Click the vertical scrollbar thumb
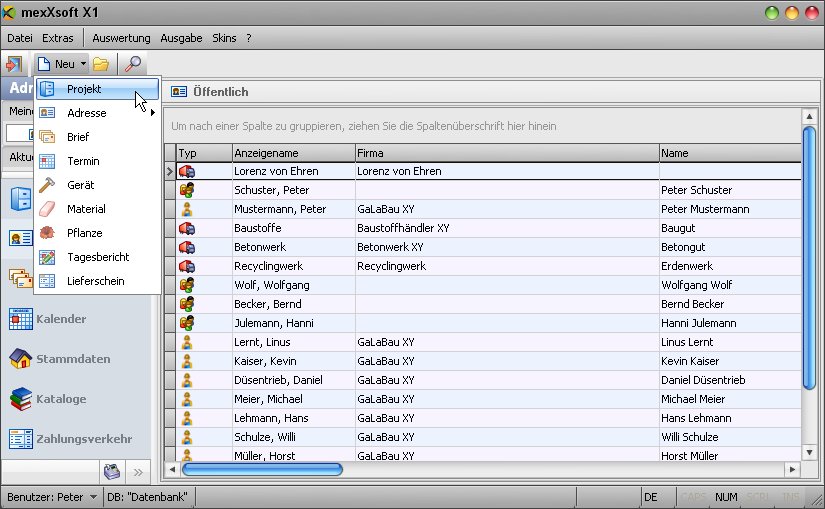This screenshot has height=509, width=825. (x=809, y=258)
